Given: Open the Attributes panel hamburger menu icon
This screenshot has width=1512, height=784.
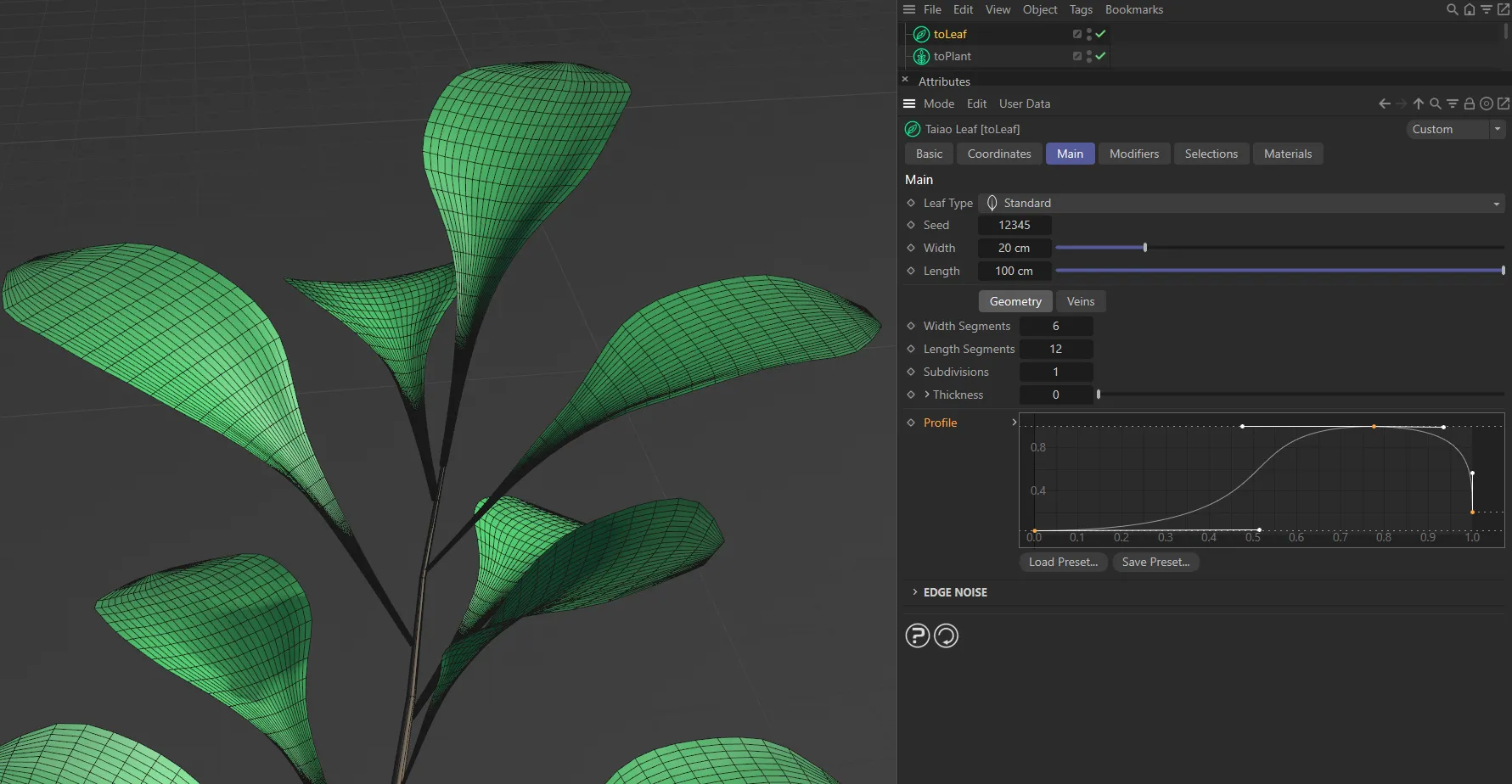Looking at the screenshot, I should click(908, 103).
